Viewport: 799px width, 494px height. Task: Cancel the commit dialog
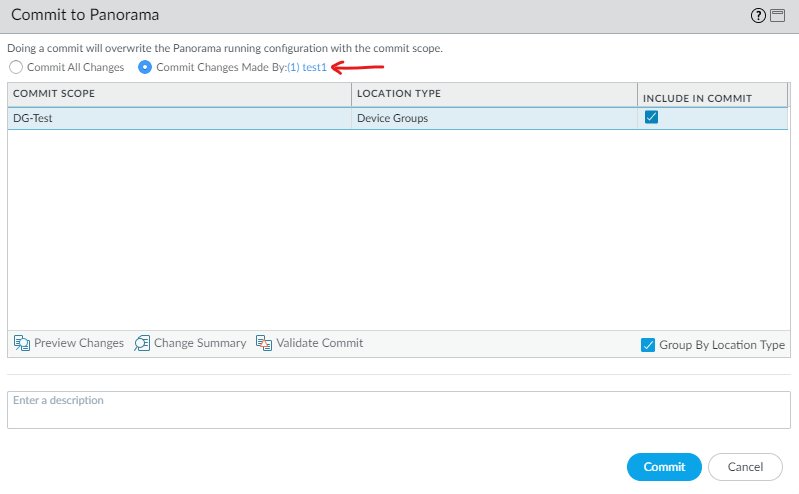pos(745,467)
